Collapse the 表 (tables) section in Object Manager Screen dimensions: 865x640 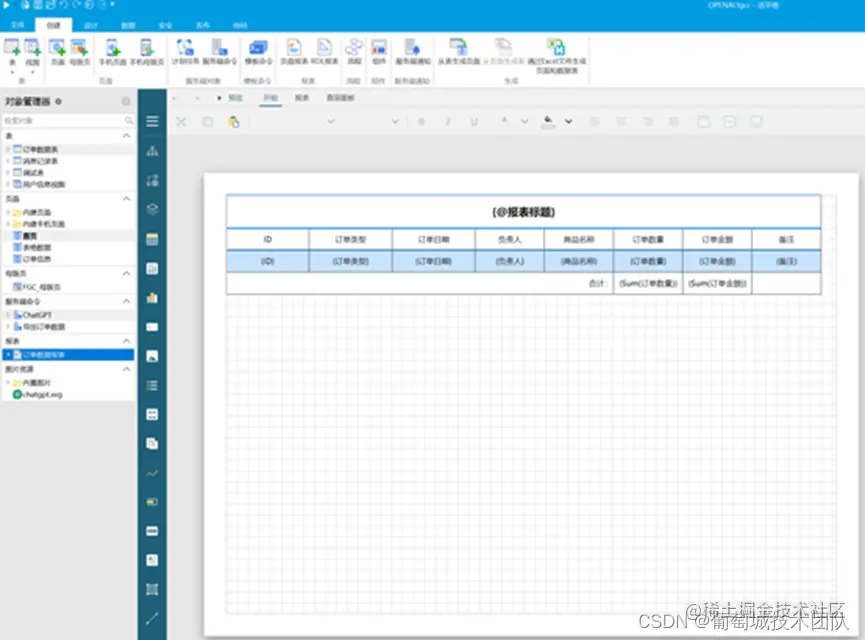coord(126,136)
